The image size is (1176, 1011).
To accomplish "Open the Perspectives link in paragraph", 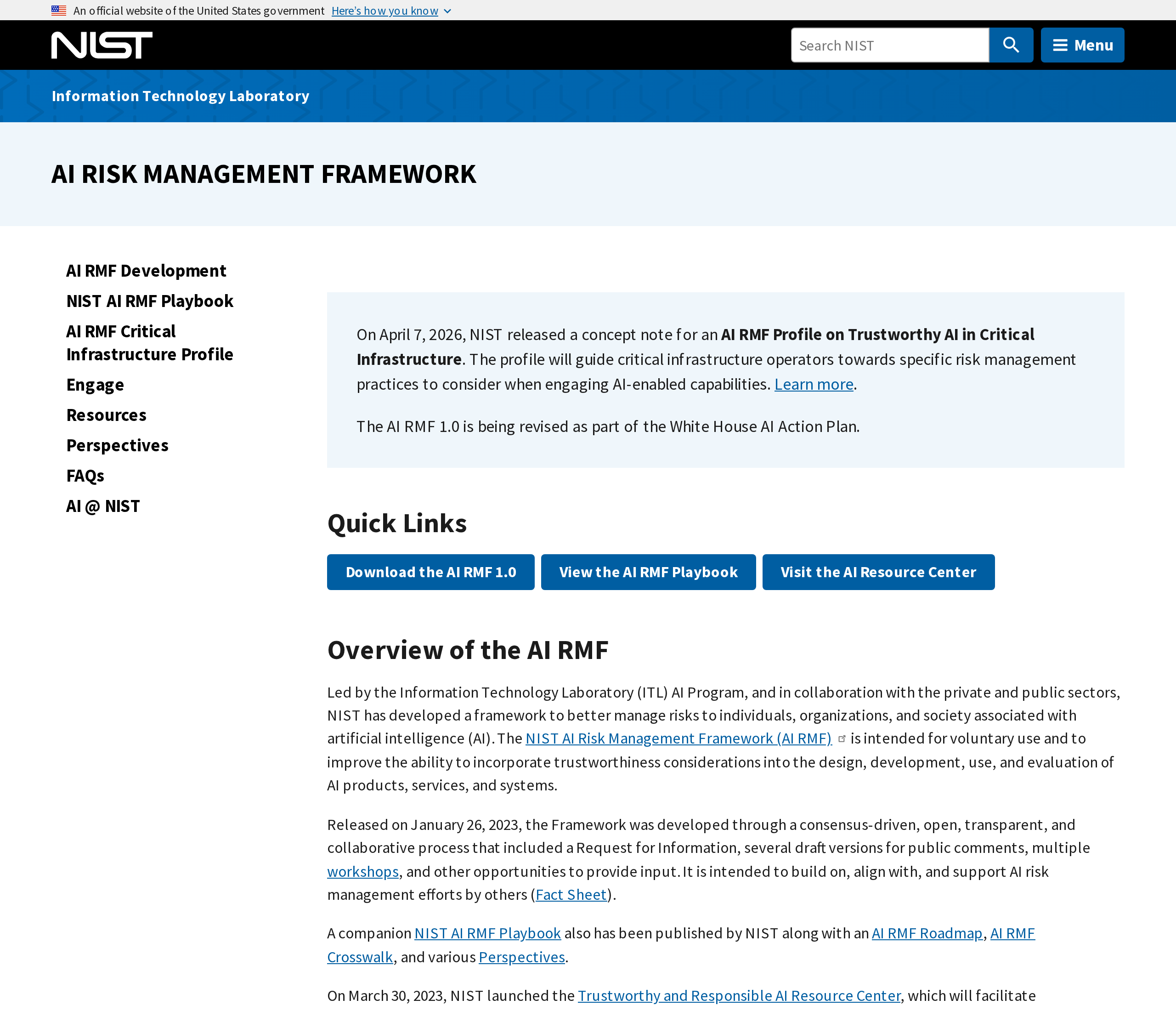I will [522, 957].
